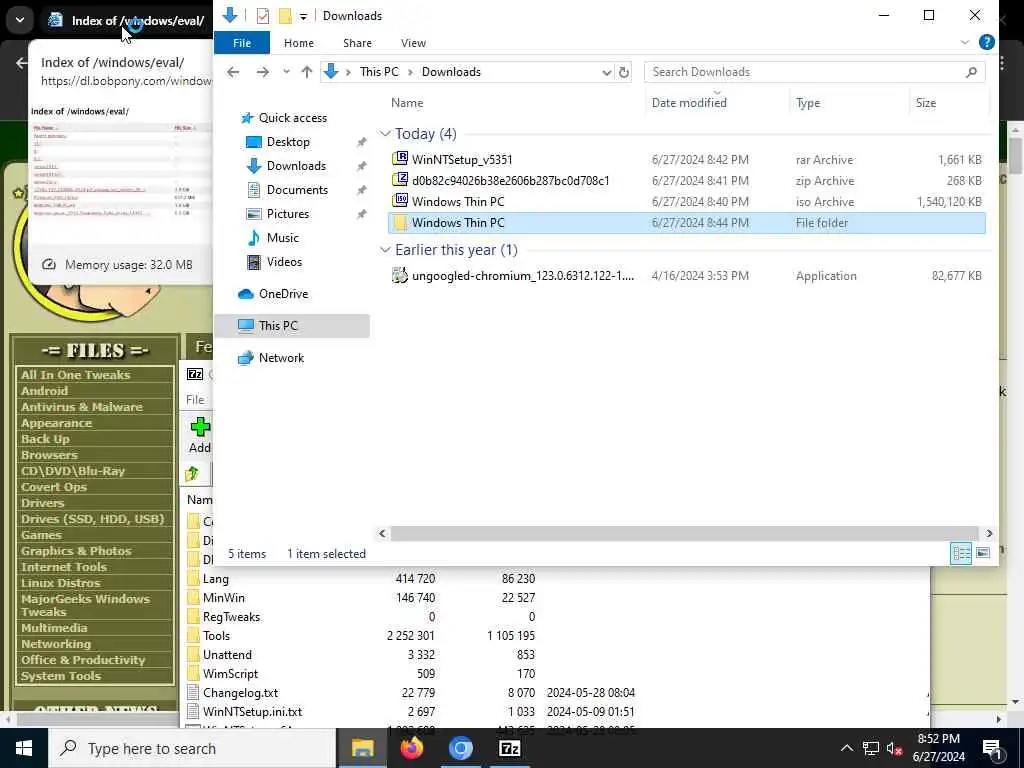1024x768 pixels.
Task: Click Graphics & Photos category link
Action: coord(76,551)
